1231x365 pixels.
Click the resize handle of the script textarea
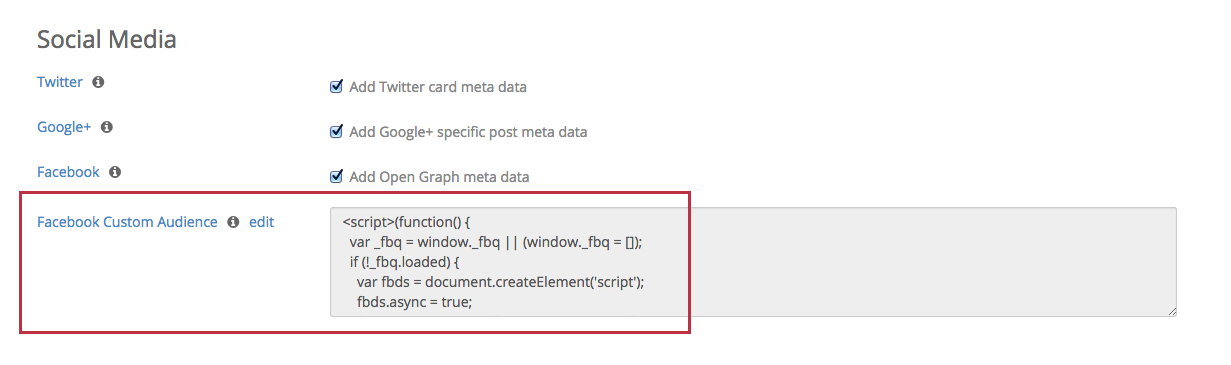(x=1171, y=311)
